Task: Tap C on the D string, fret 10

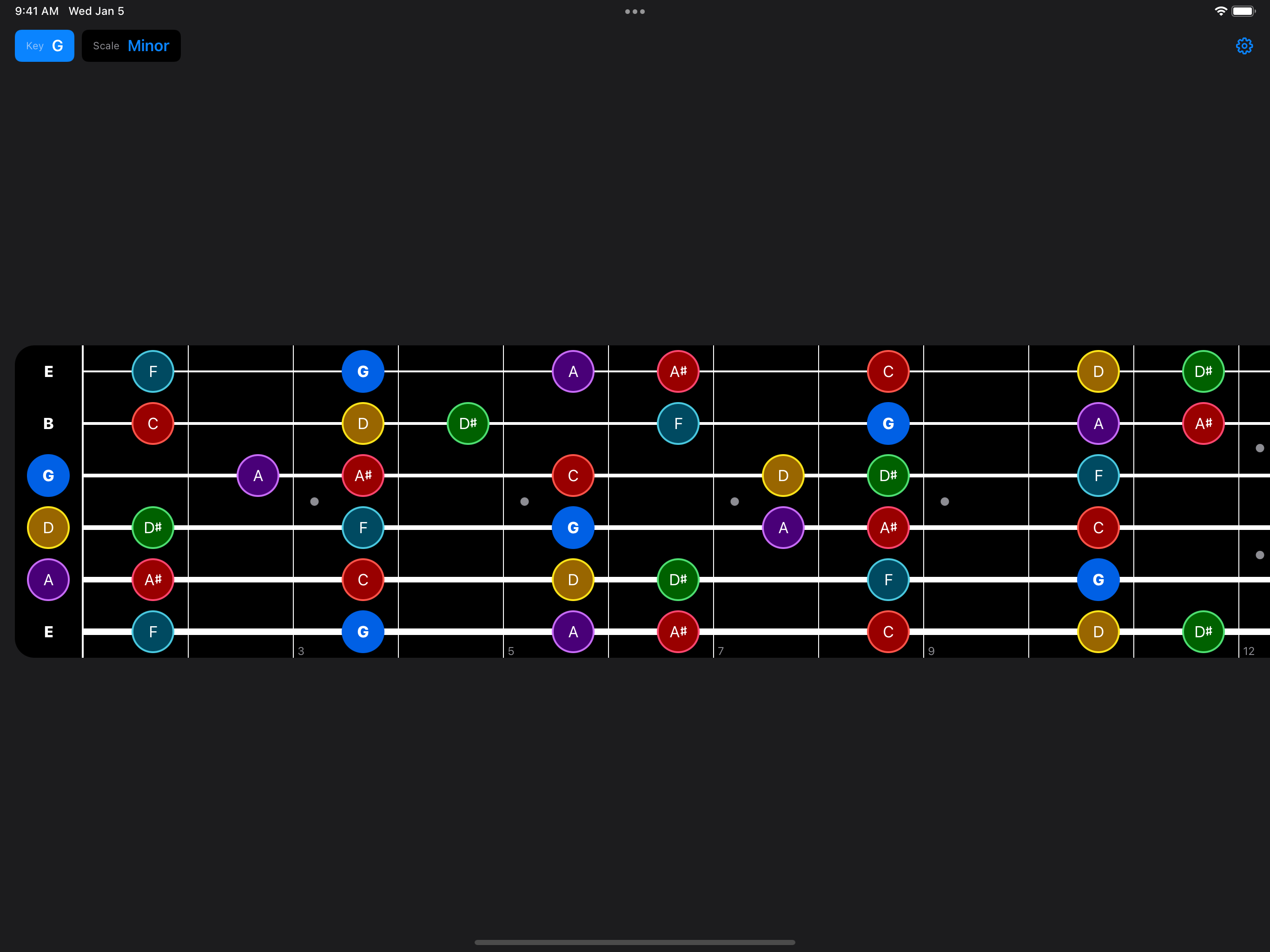Action: [1098, 528]
